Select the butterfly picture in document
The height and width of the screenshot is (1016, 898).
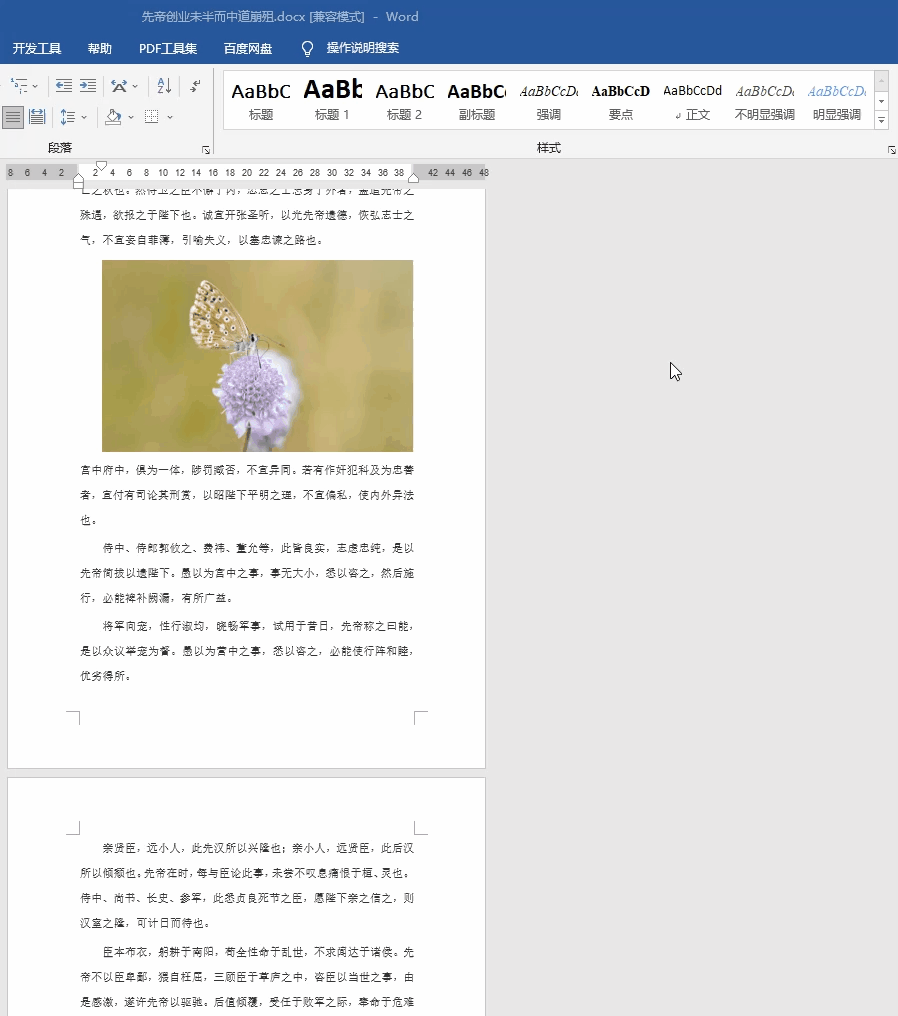[257, 356]
